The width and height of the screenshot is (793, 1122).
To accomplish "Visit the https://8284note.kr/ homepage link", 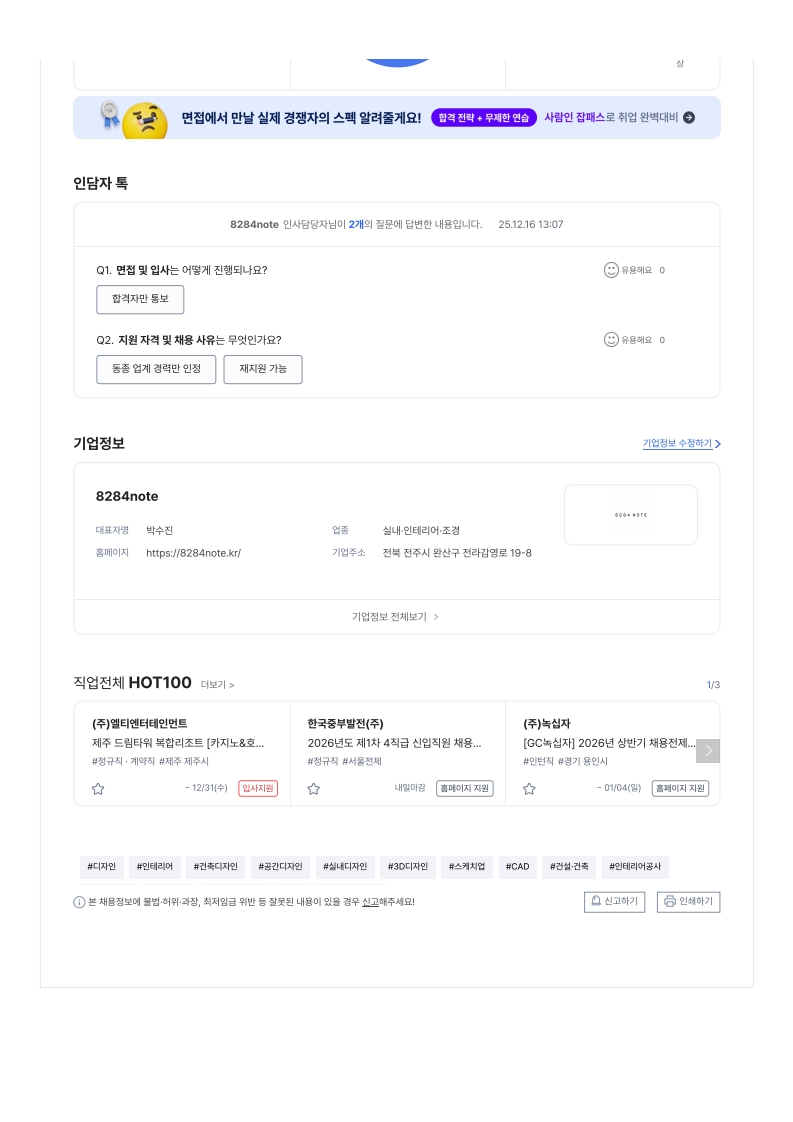I will coord(193,553).
